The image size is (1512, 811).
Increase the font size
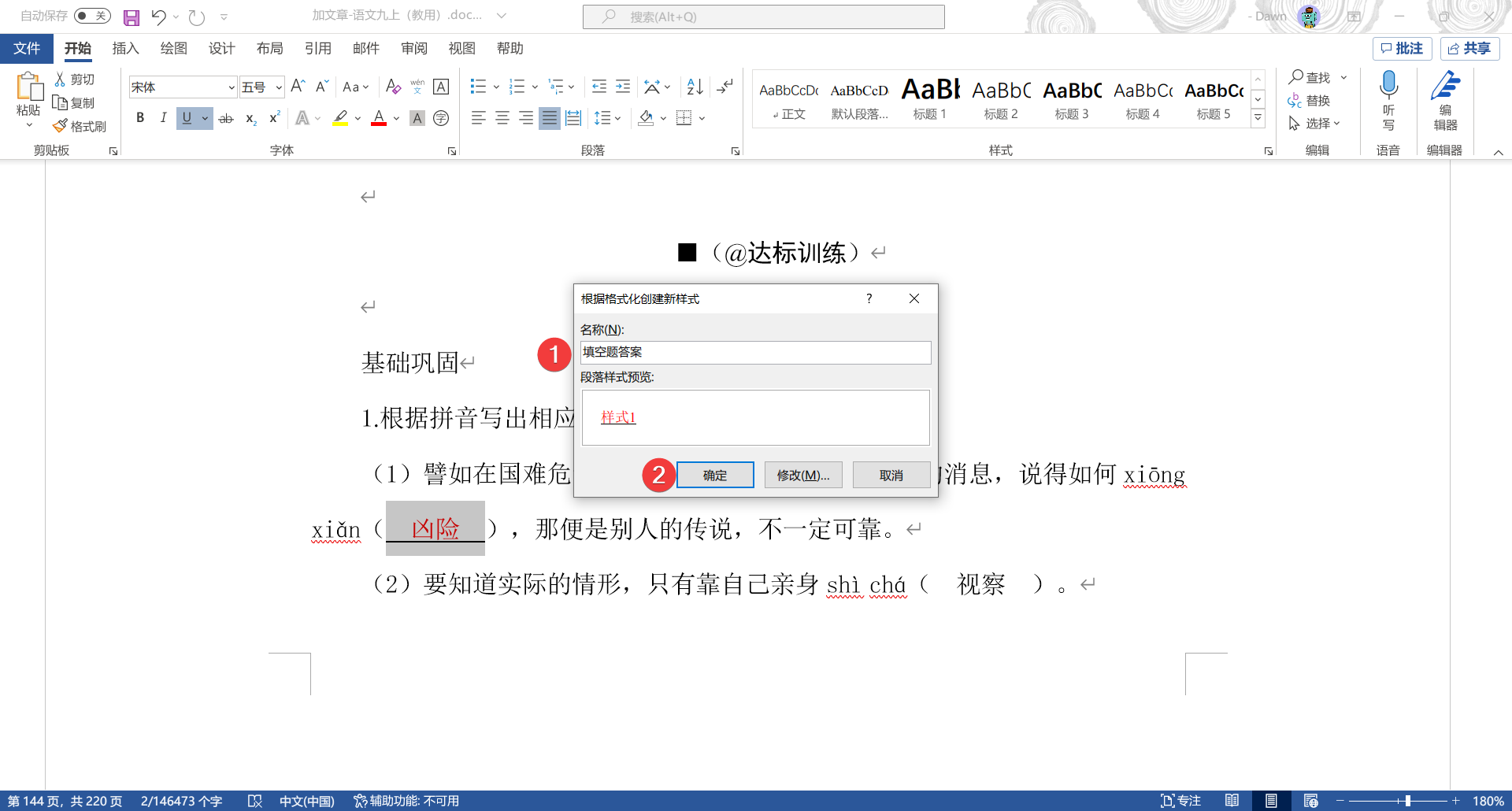[x=298, y=87]
